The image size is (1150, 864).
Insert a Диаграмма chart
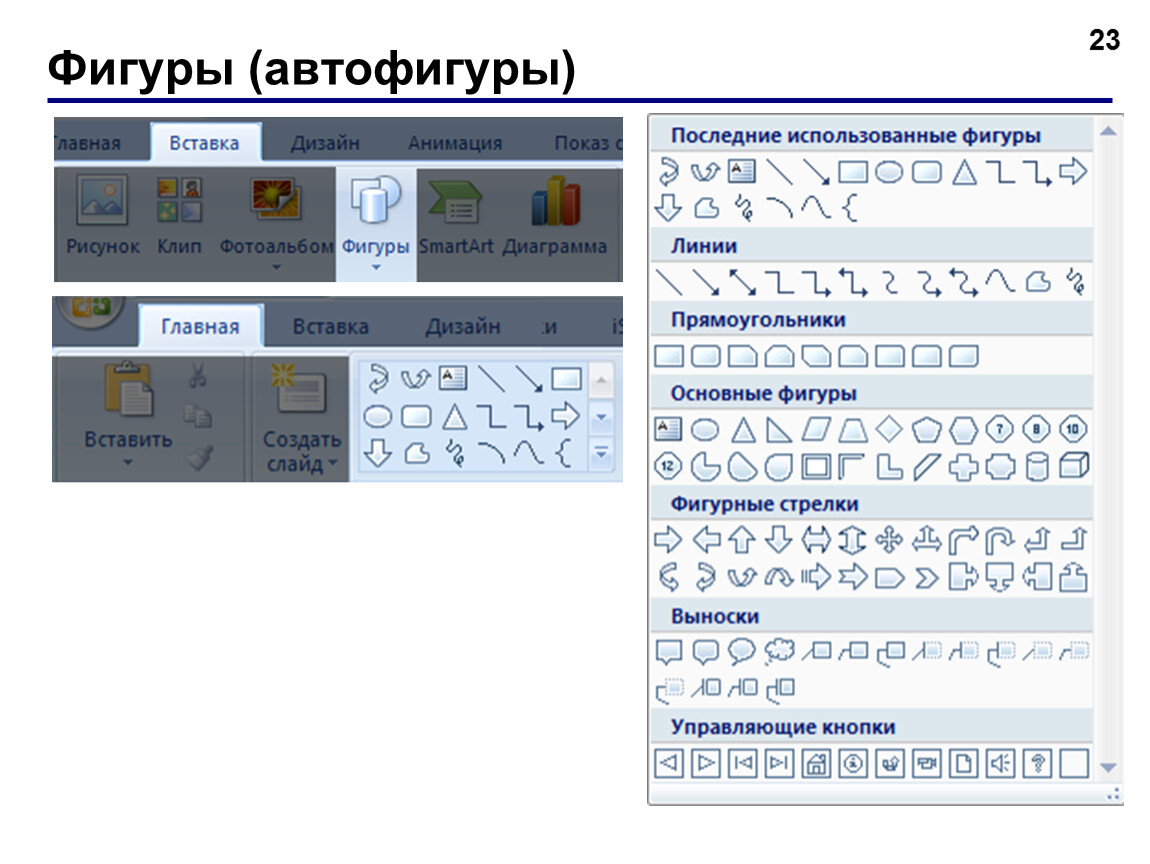coord(555,215)
